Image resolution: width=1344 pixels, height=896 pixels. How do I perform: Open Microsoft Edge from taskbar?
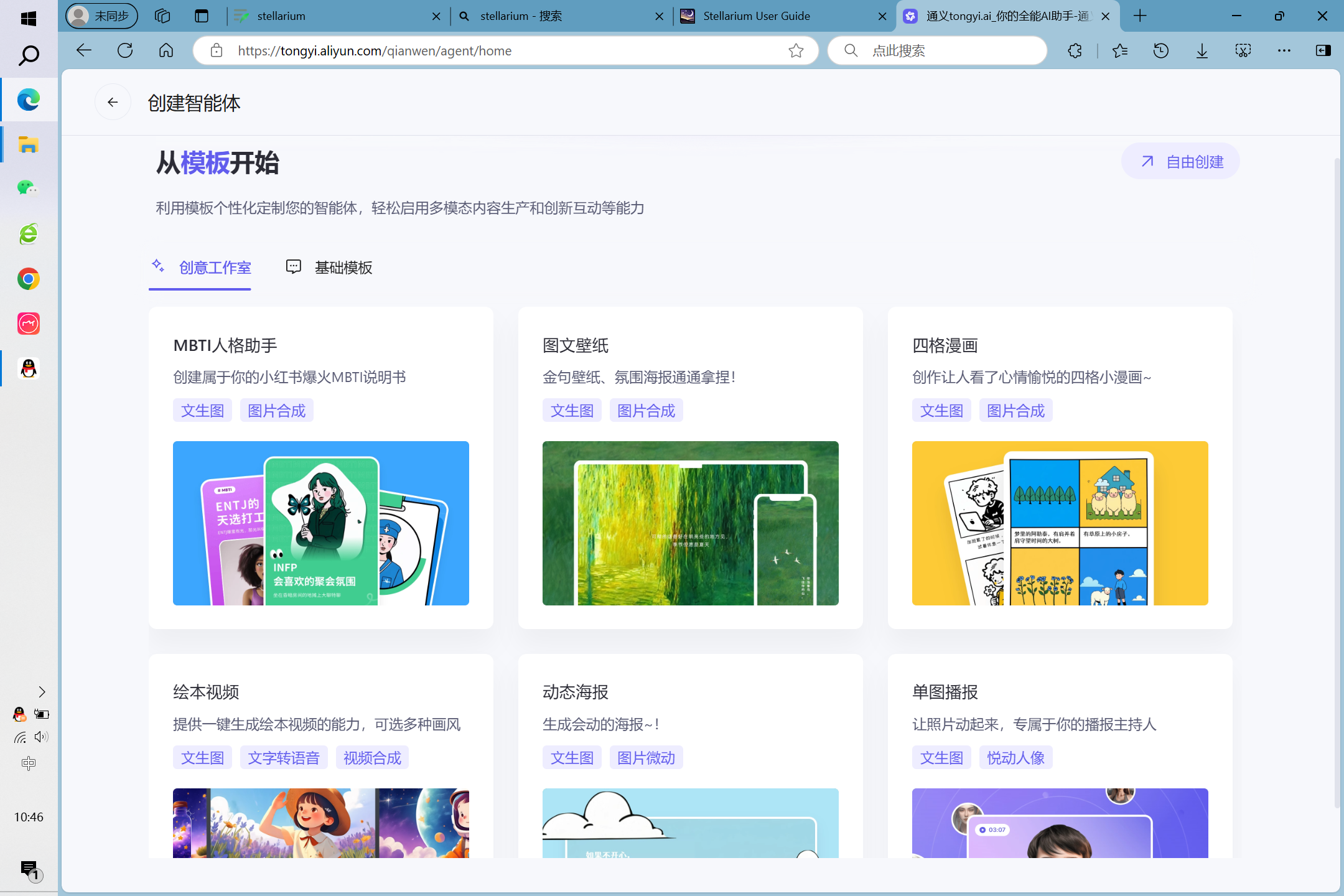click(x=29, y=100)
